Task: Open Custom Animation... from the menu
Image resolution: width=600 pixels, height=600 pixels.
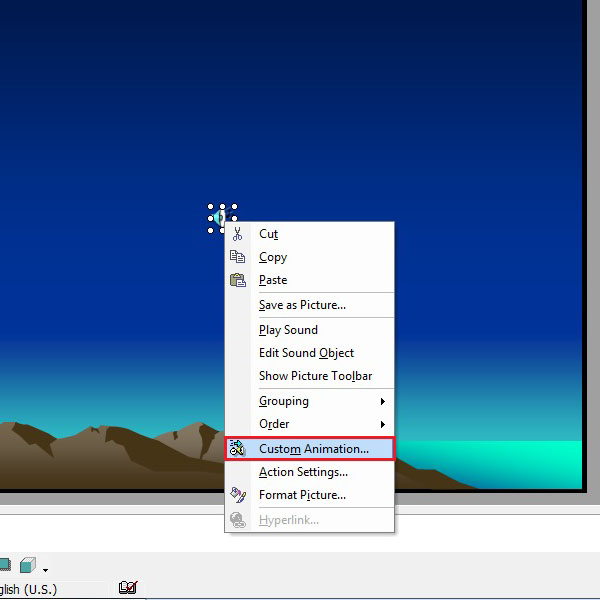Action: click(x=309, y=449)
